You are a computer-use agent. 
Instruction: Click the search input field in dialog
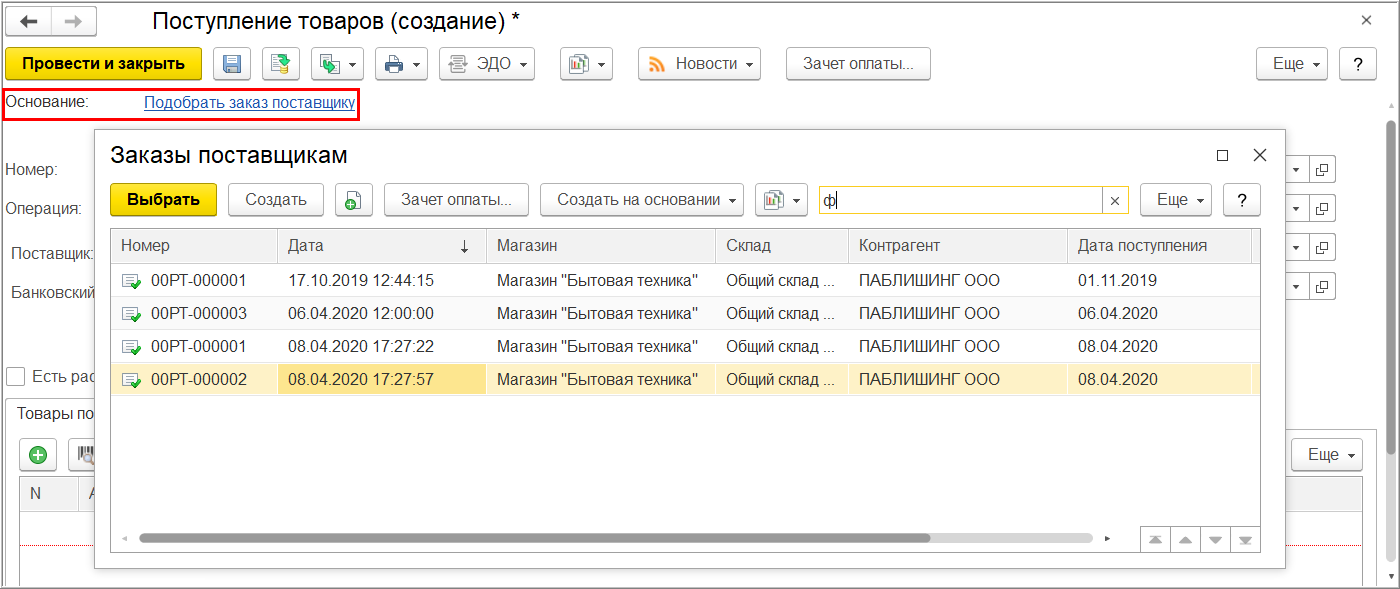(960, 200)
